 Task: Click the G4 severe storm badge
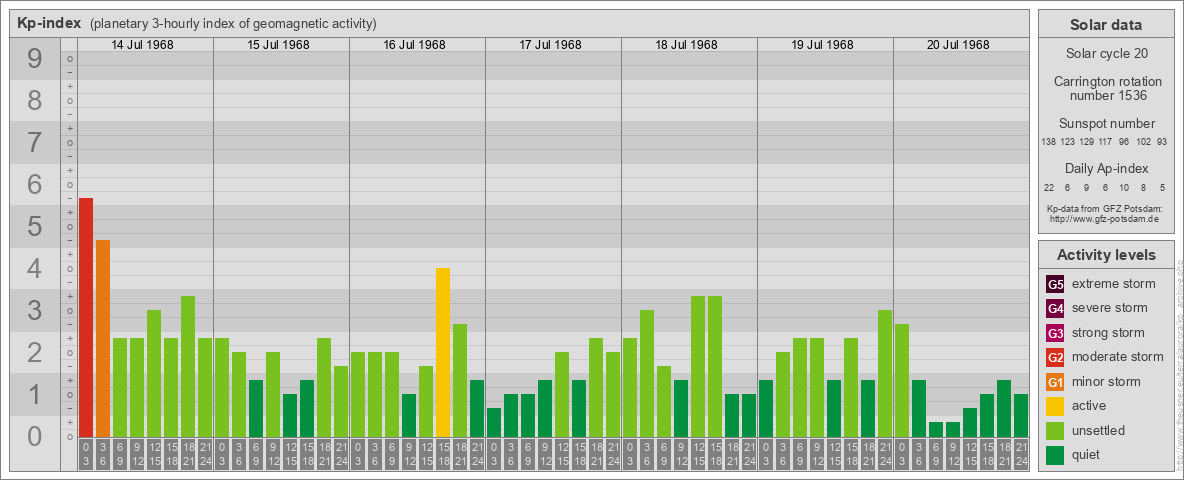pyautogui.click(x=1055, y=308)
